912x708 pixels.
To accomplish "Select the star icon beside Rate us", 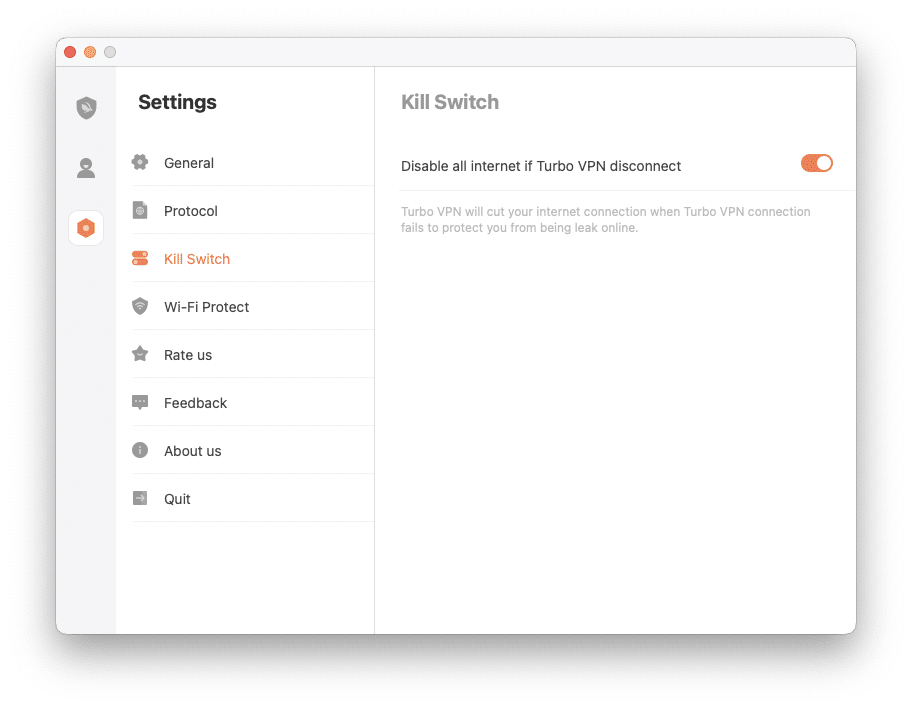I will 141,354.
